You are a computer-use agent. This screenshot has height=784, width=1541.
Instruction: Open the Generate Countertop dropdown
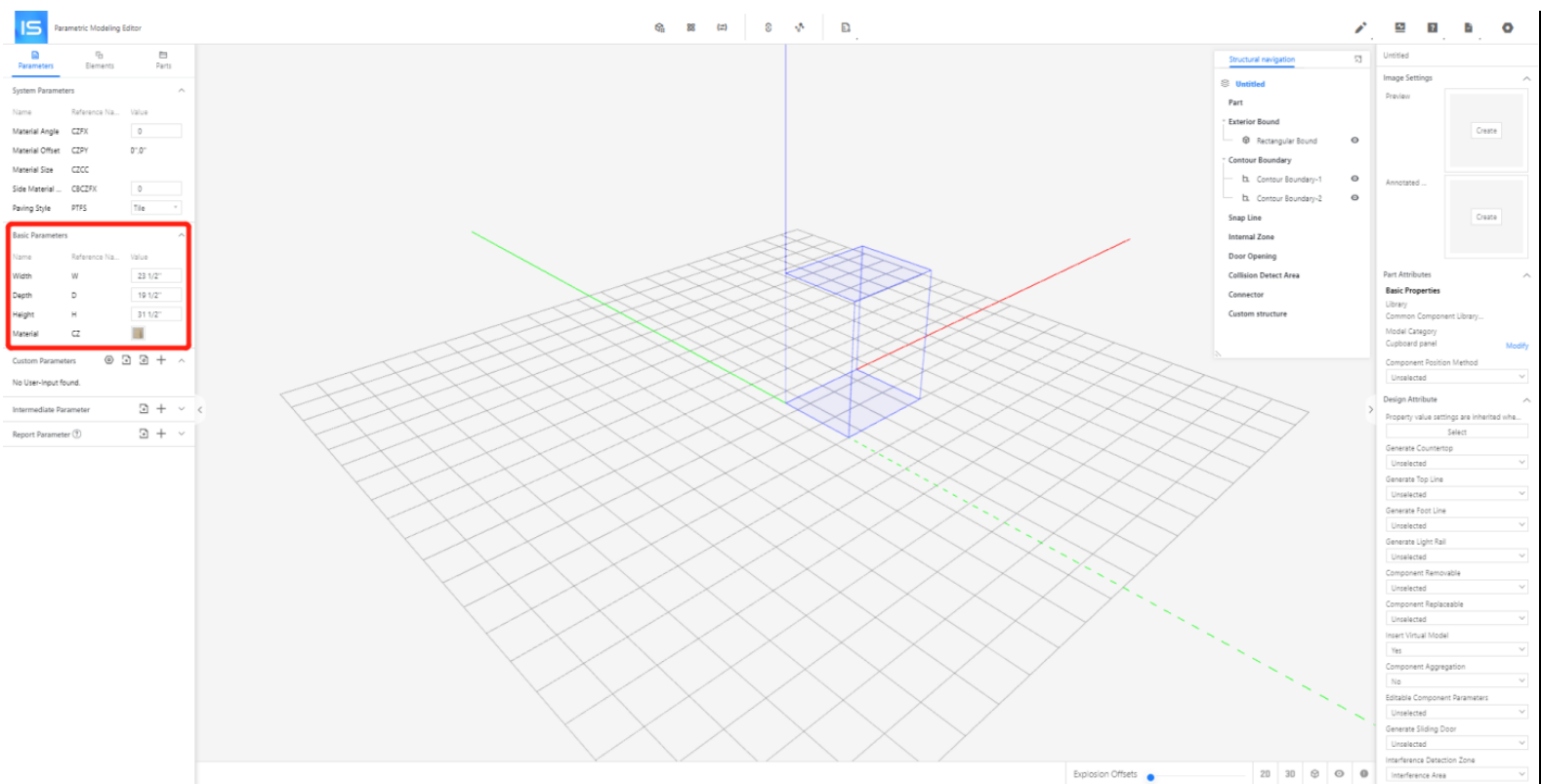point(1455,463)
